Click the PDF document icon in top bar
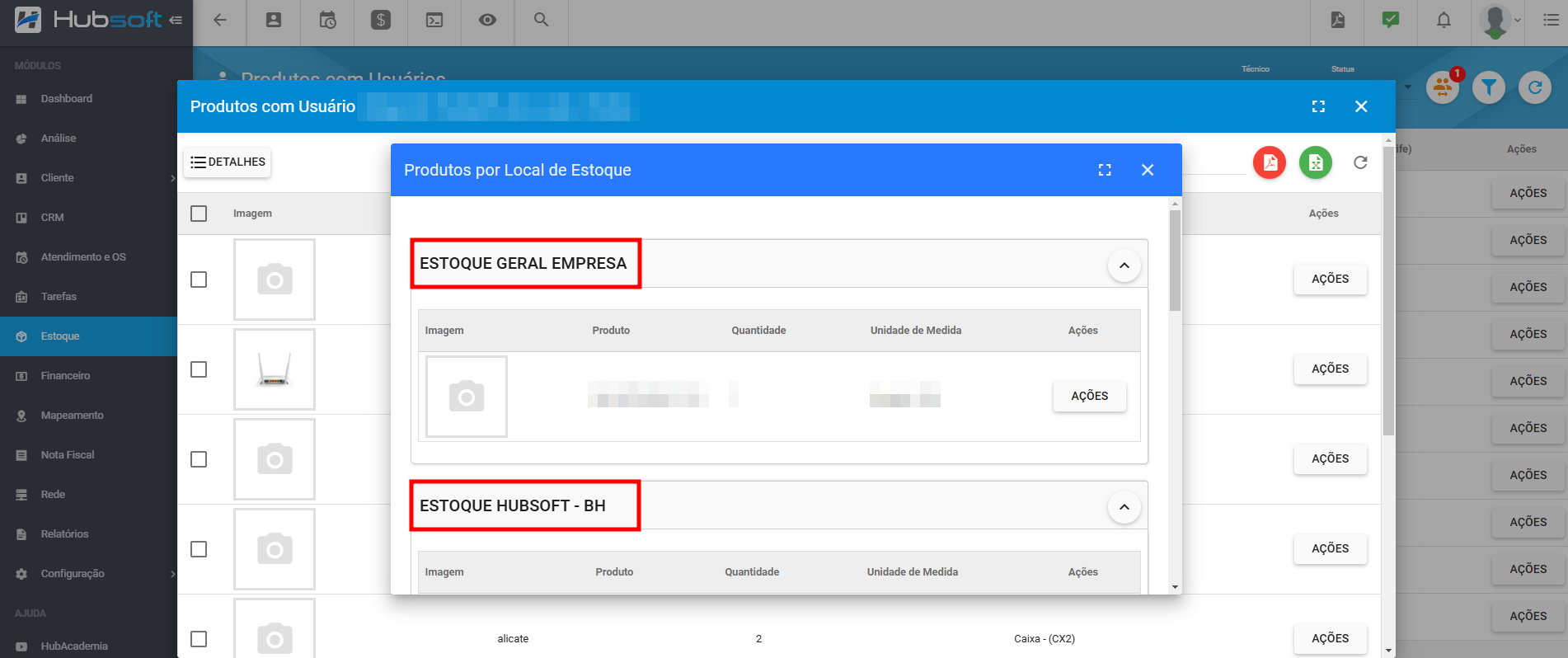The height and width of the screenshot is (658, 1568). tap(1338, 20)
